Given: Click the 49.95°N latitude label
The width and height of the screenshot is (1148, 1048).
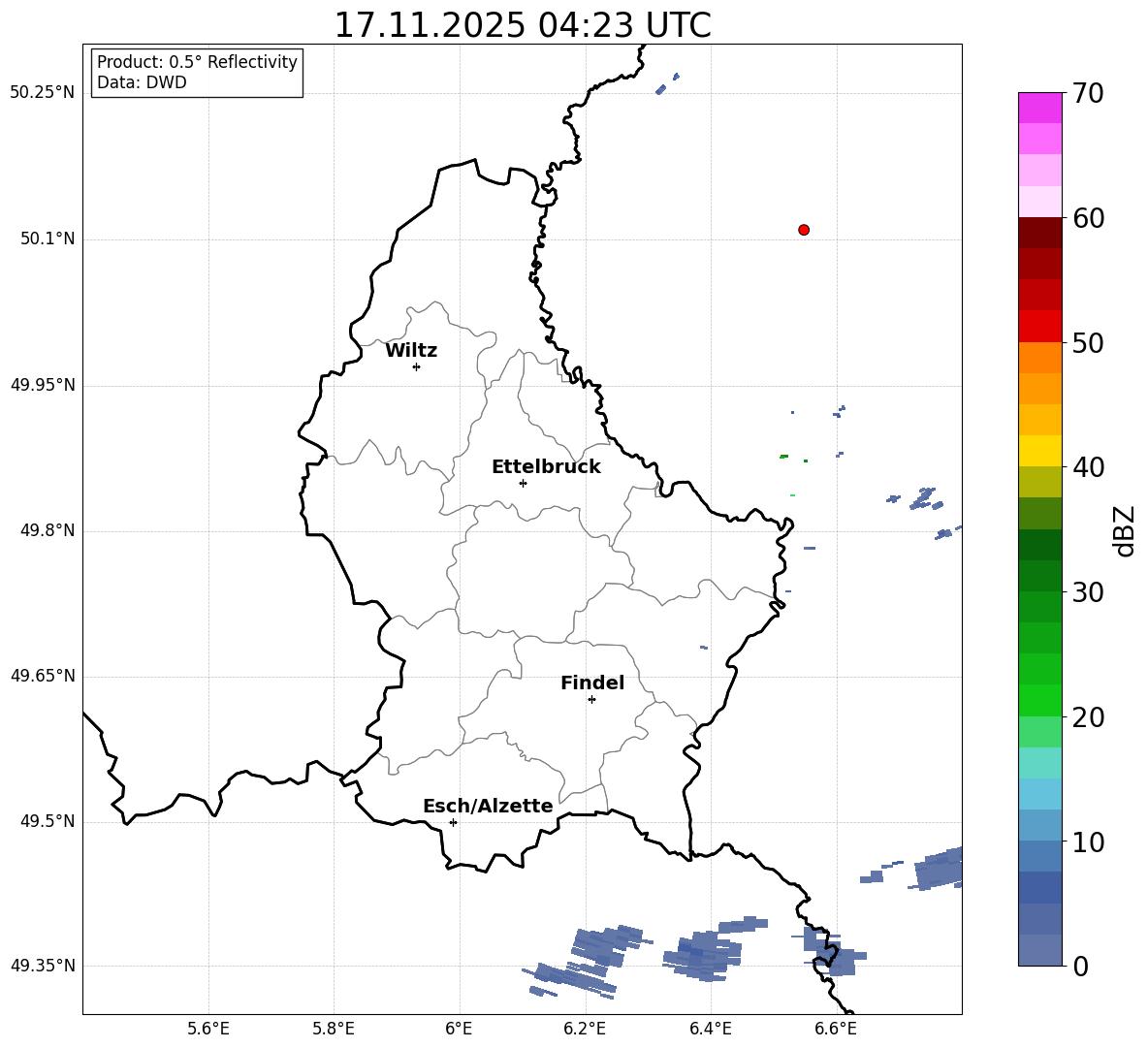Looking at the screenshot, I should pyautogui.click(x=43, y=385).
